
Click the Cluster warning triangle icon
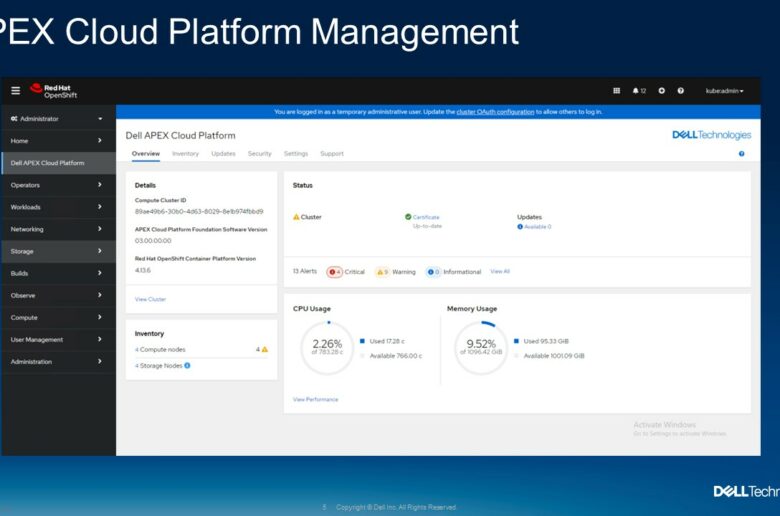(296, 217)
